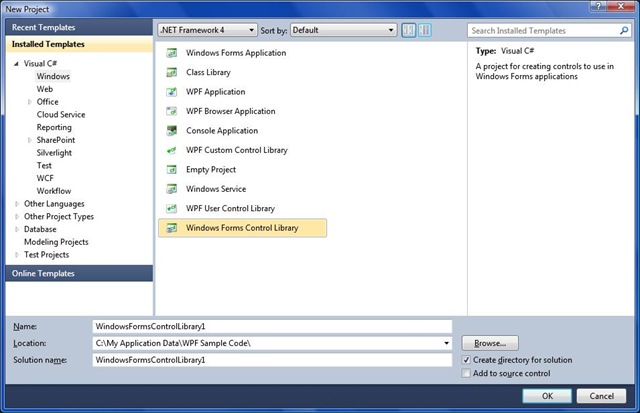Select the "Console Application" template name

coord(222,131)
